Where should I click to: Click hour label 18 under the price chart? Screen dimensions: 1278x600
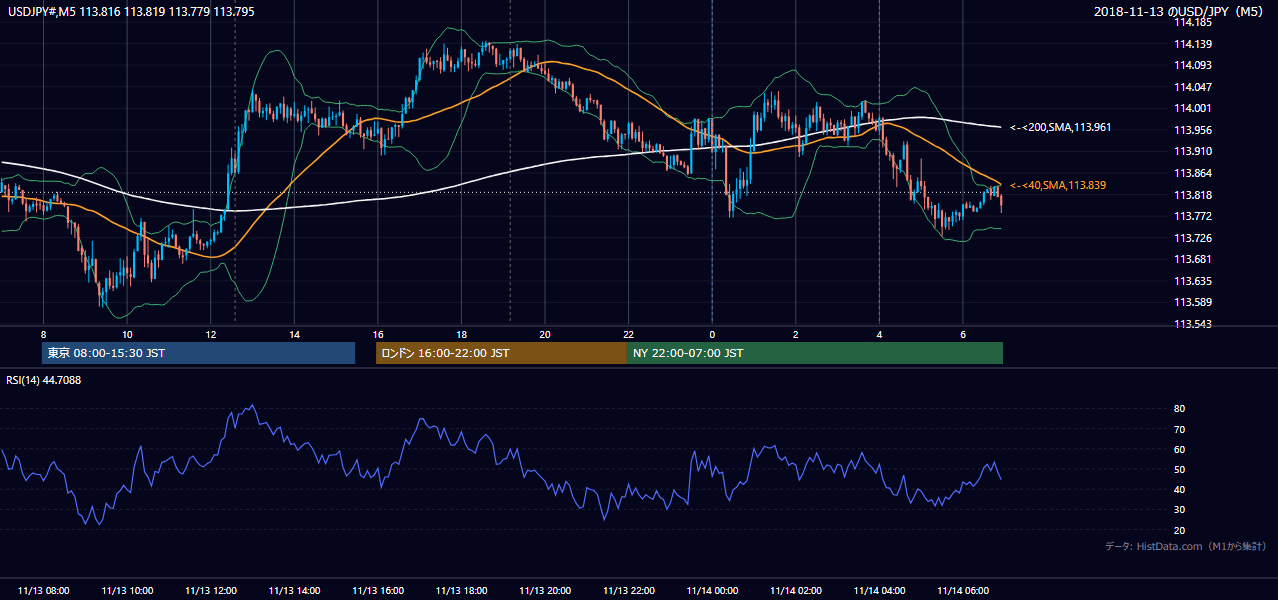click(x=461, y=334)
